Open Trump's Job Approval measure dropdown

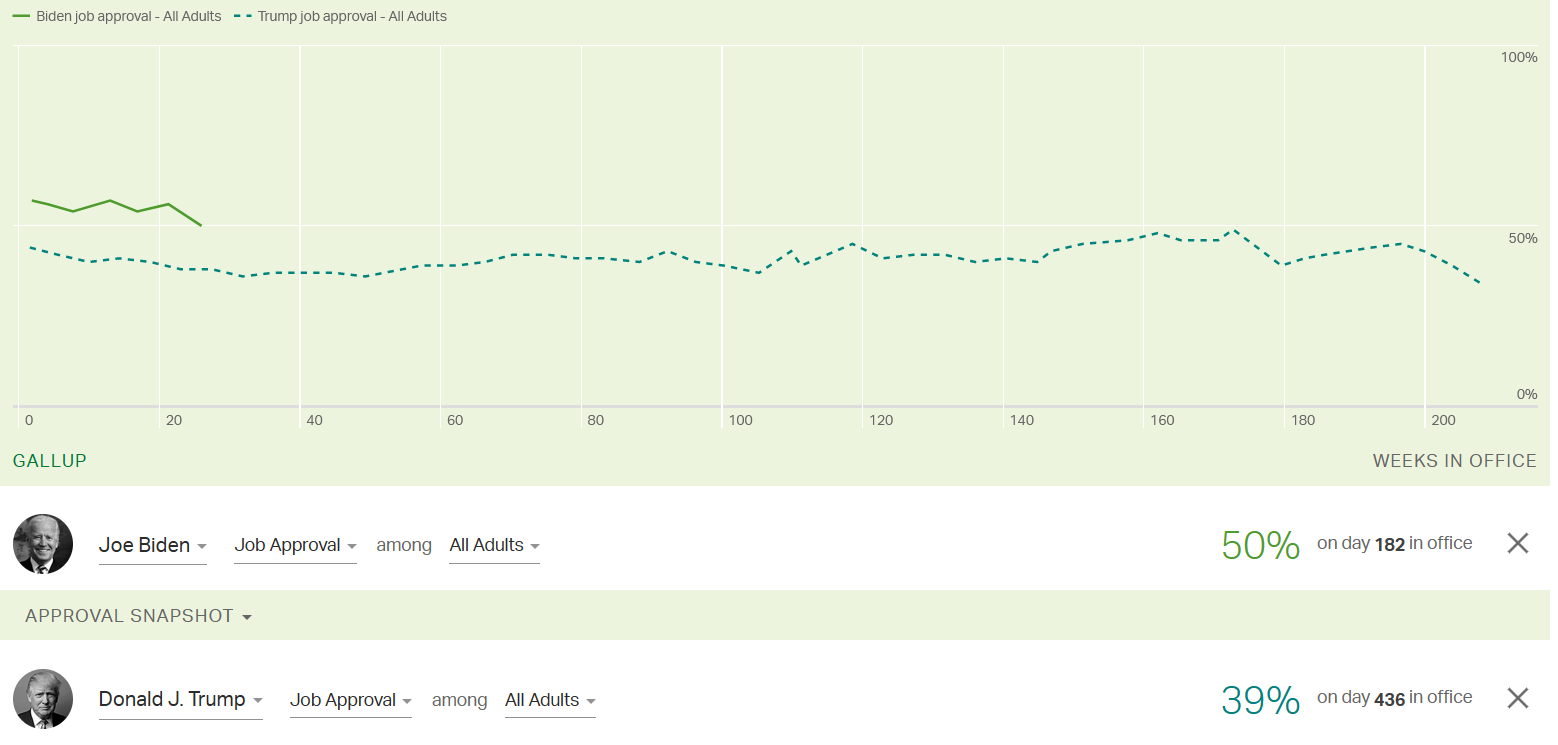350,700
